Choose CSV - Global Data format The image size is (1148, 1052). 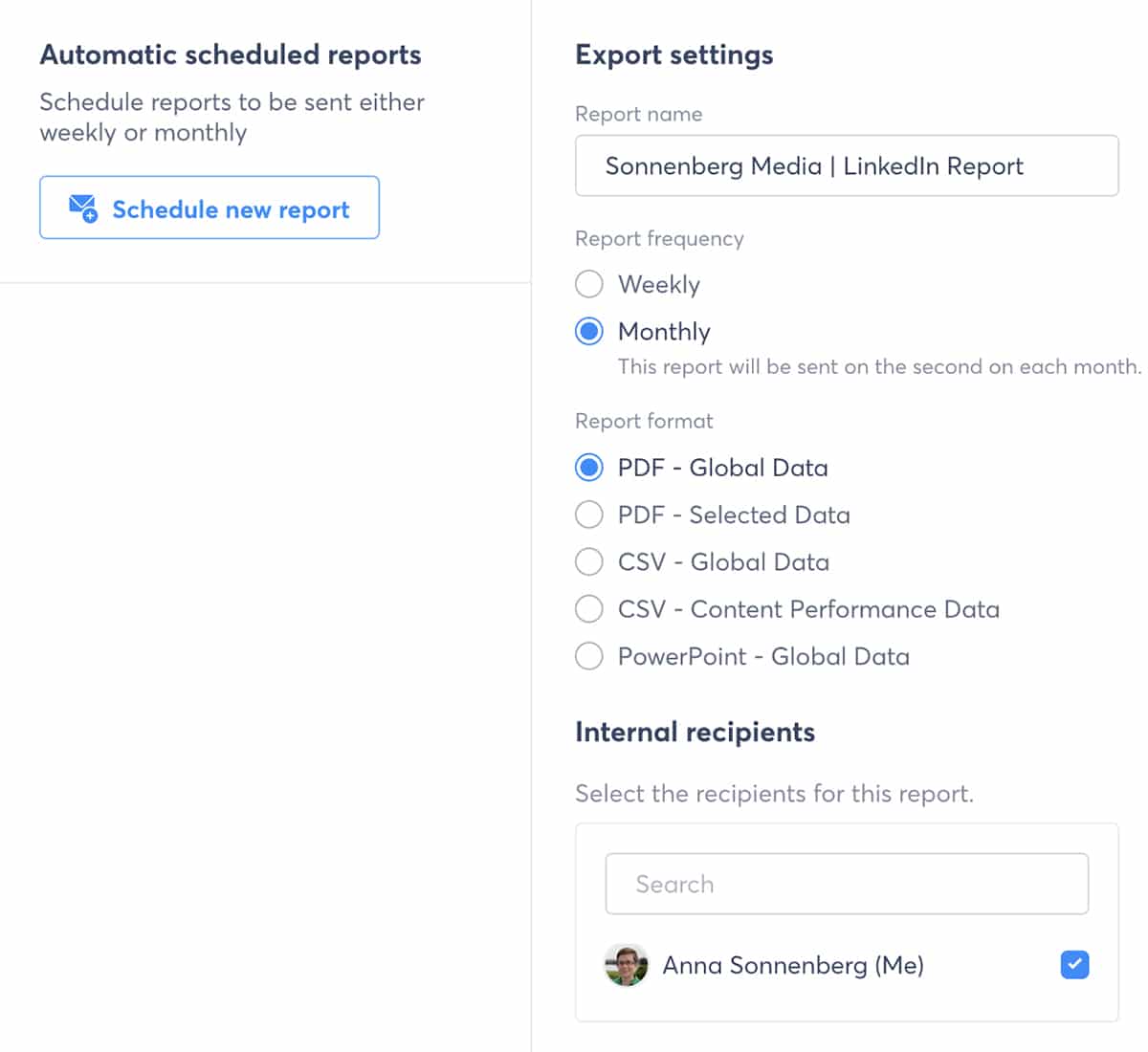click(589, 561)
